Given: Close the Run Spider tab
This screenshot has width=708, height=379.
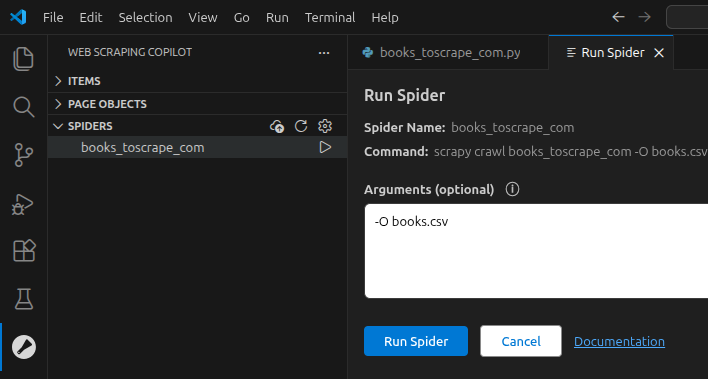Looking at the screenshot, I should pos(659,53).
